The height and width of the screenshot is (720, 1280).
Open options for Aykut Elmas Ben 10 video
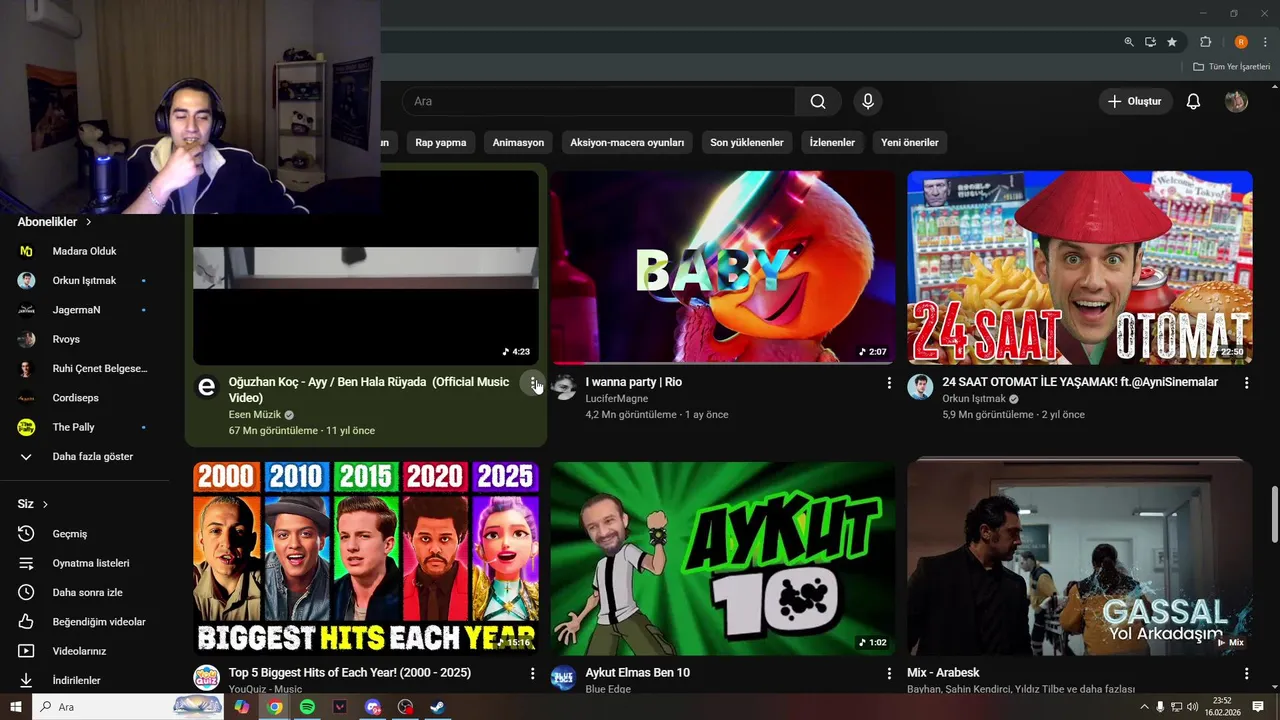[x=889, y=674]
